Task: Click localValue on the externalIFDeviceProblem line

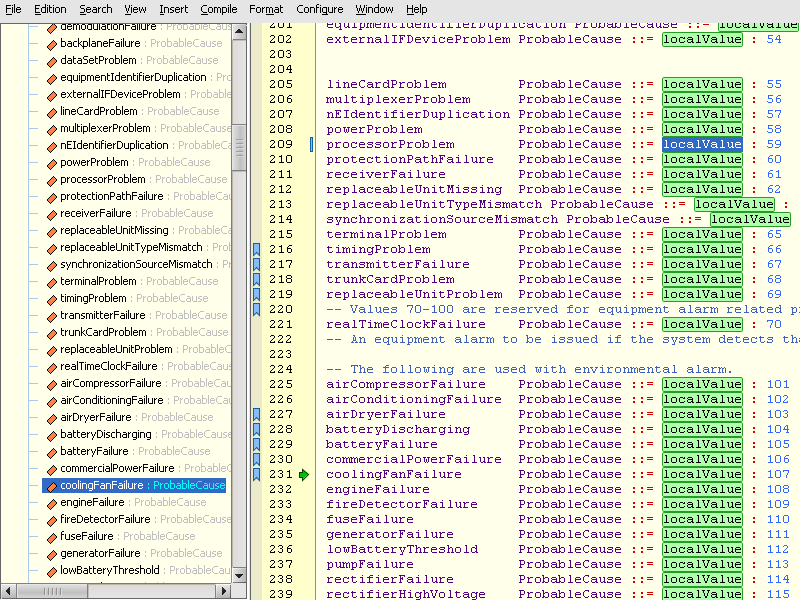Action: click(x=702, y=39)
